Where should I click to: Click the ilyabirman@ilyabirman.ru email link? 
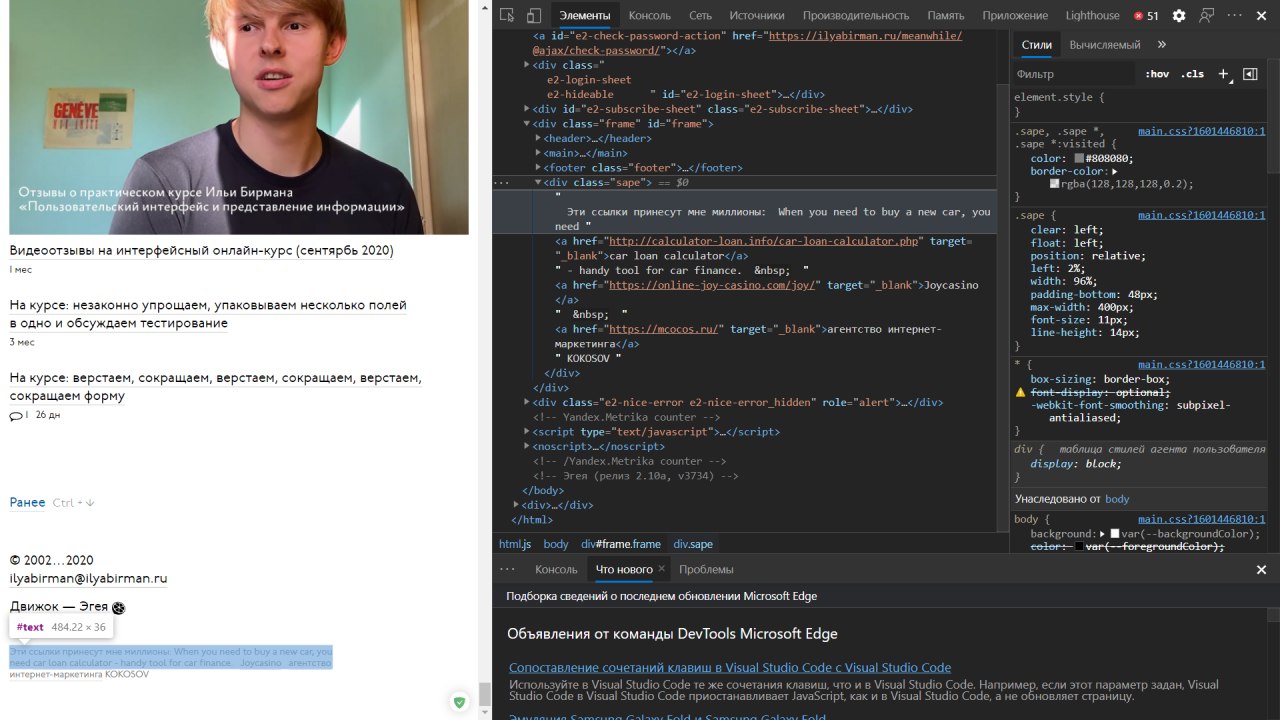[x=88, y=578]
